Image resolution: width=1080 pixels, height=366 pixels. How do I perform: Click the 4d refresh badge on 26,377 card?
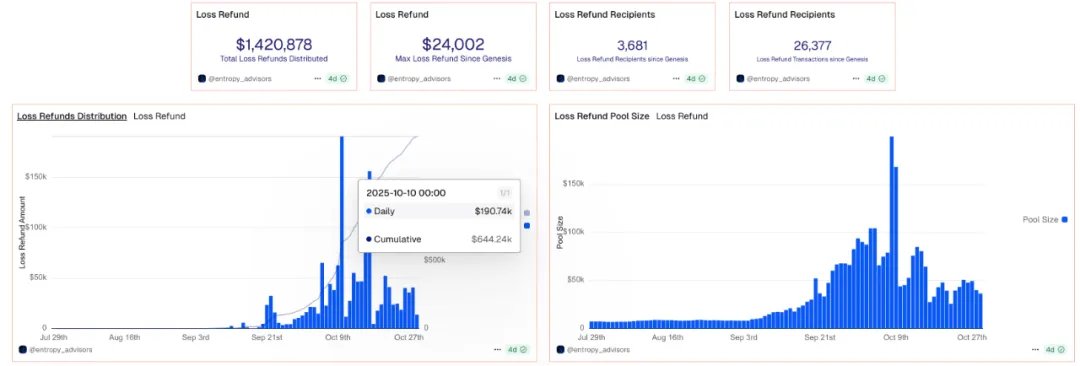[x=875, y=79]
